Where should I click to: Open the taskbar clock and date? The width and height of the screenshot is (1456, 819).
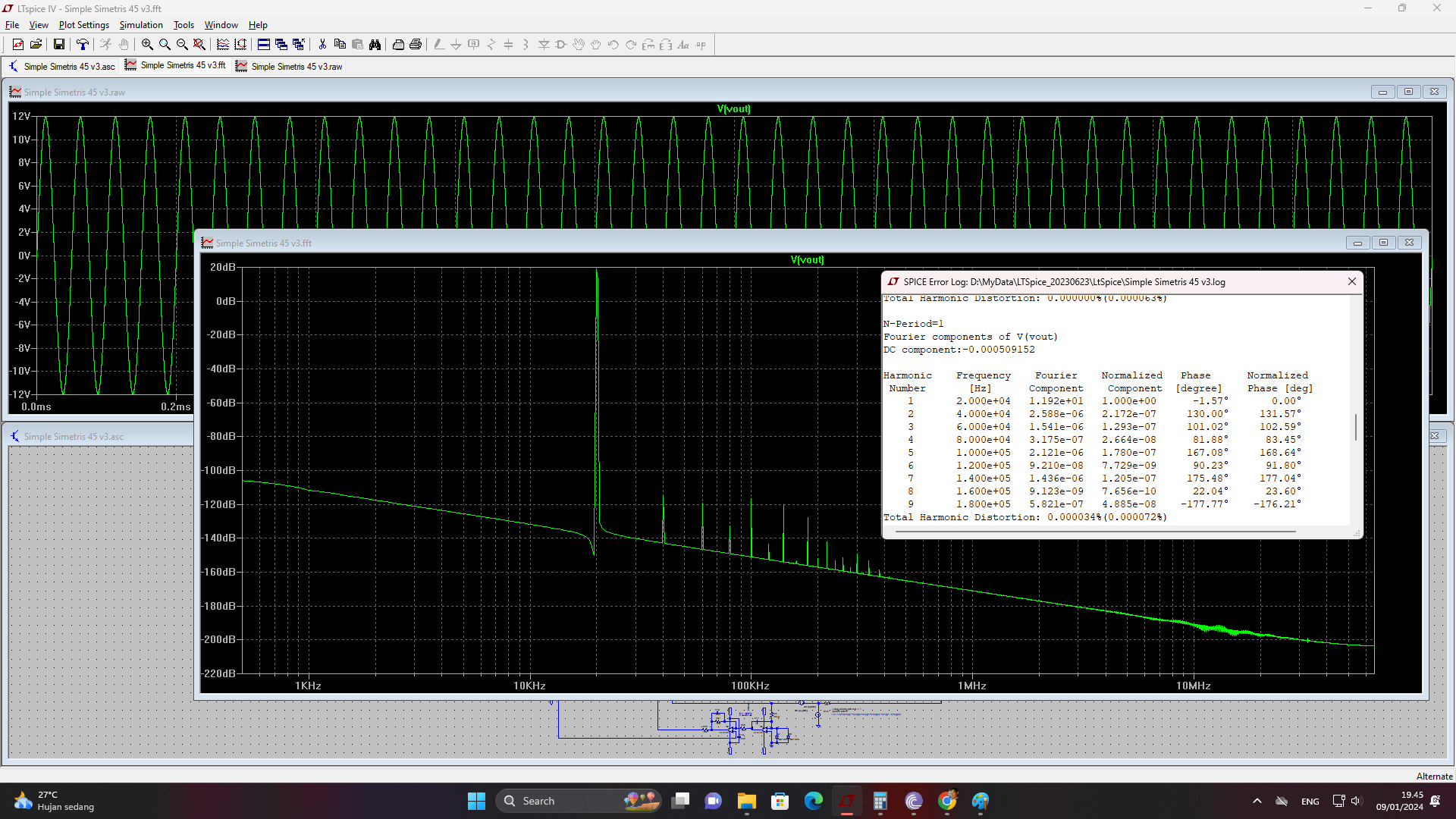1400,801
